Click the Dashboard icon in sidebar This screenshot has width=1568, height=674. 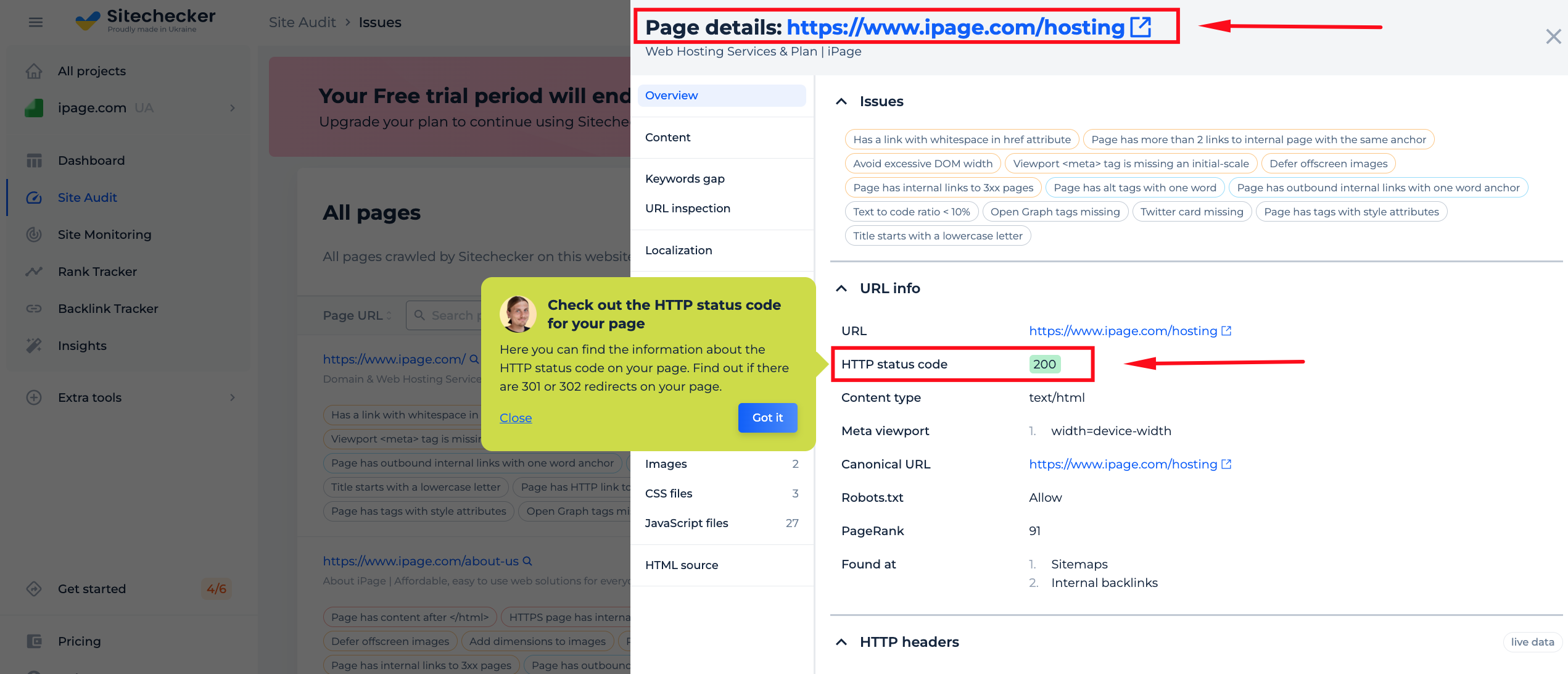tap(34, 160)
